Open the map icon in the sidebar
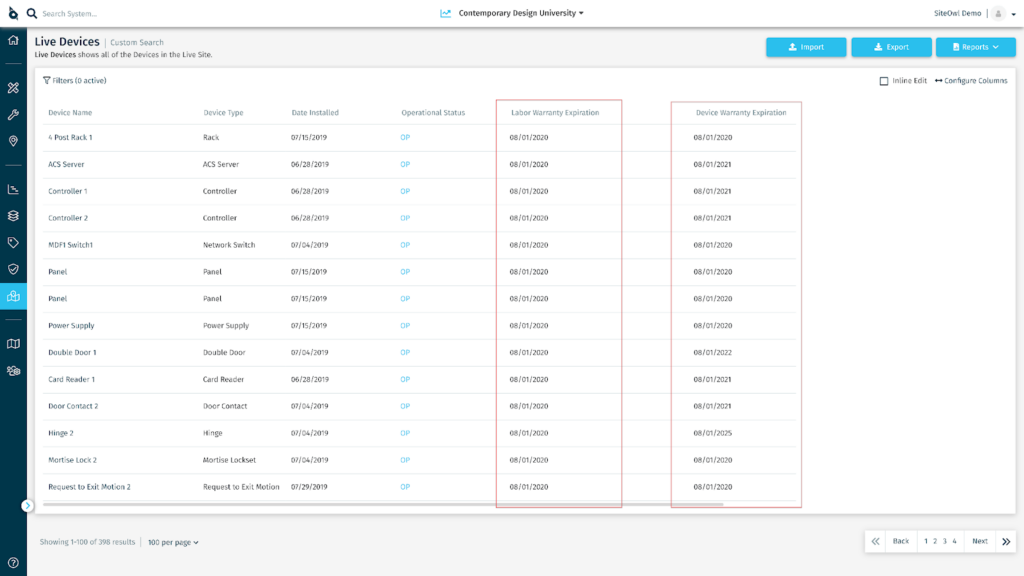Image resolution: width=1024 pixels, height=576 pixels. point(11,341)
